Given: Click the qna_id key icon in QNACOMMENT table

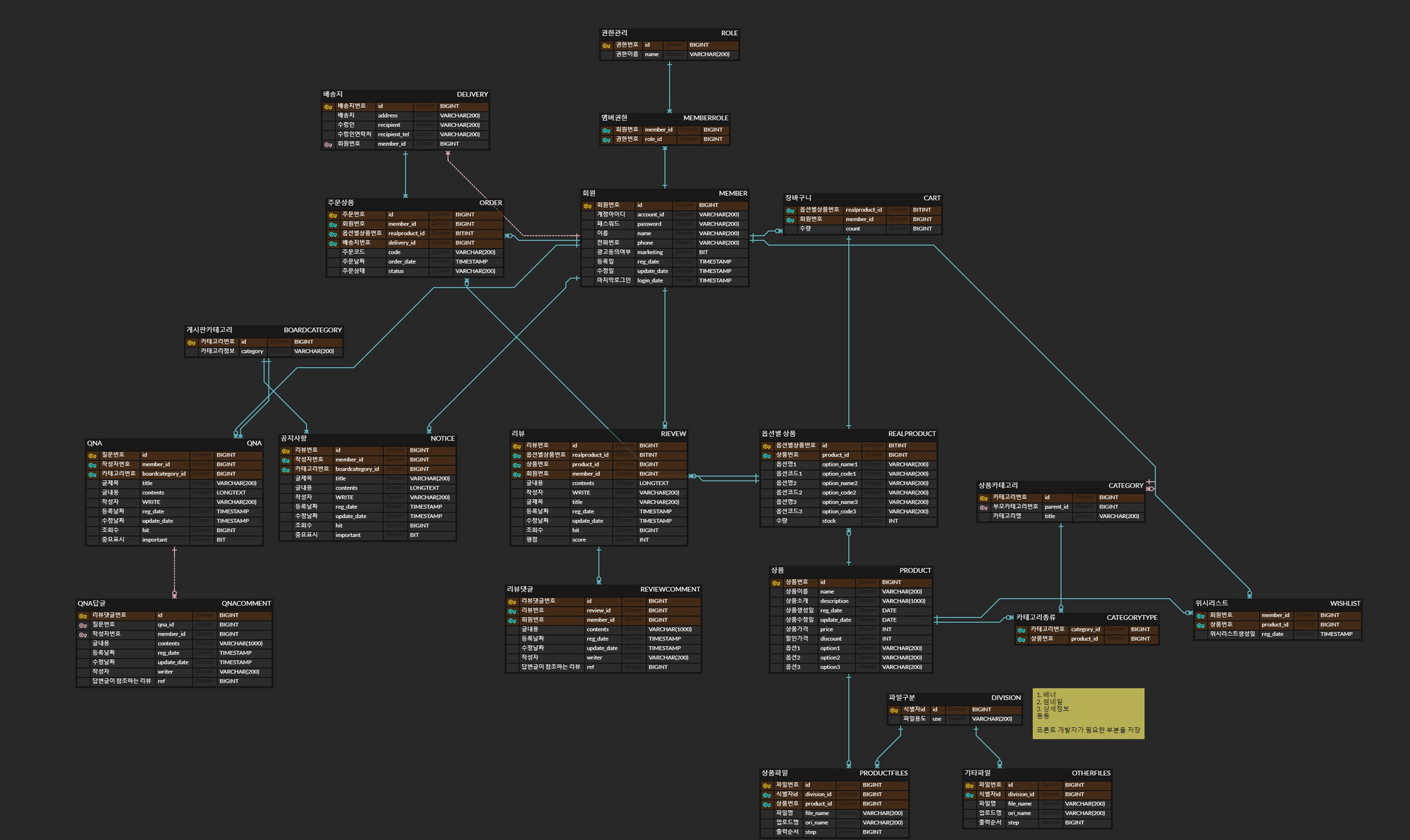Looking at the screenshot, I should point(83,625).
